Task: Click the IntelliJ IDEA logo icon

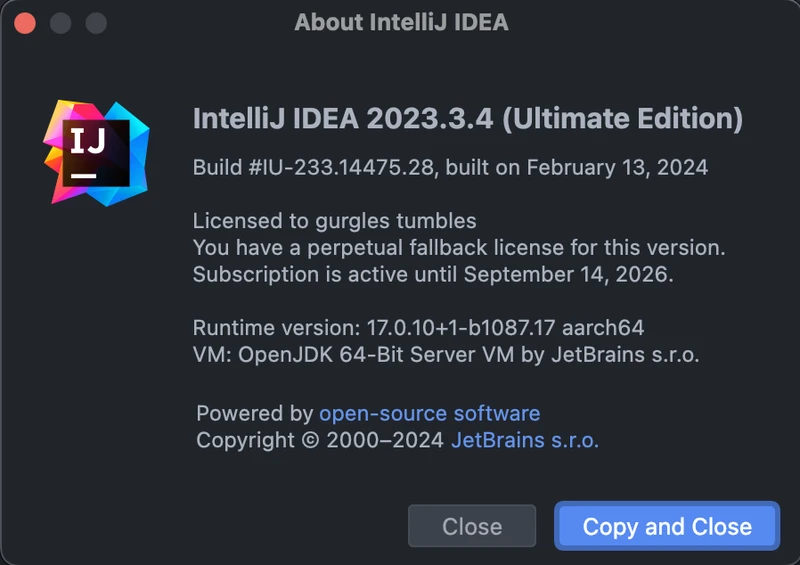Action: pos(96,153)
